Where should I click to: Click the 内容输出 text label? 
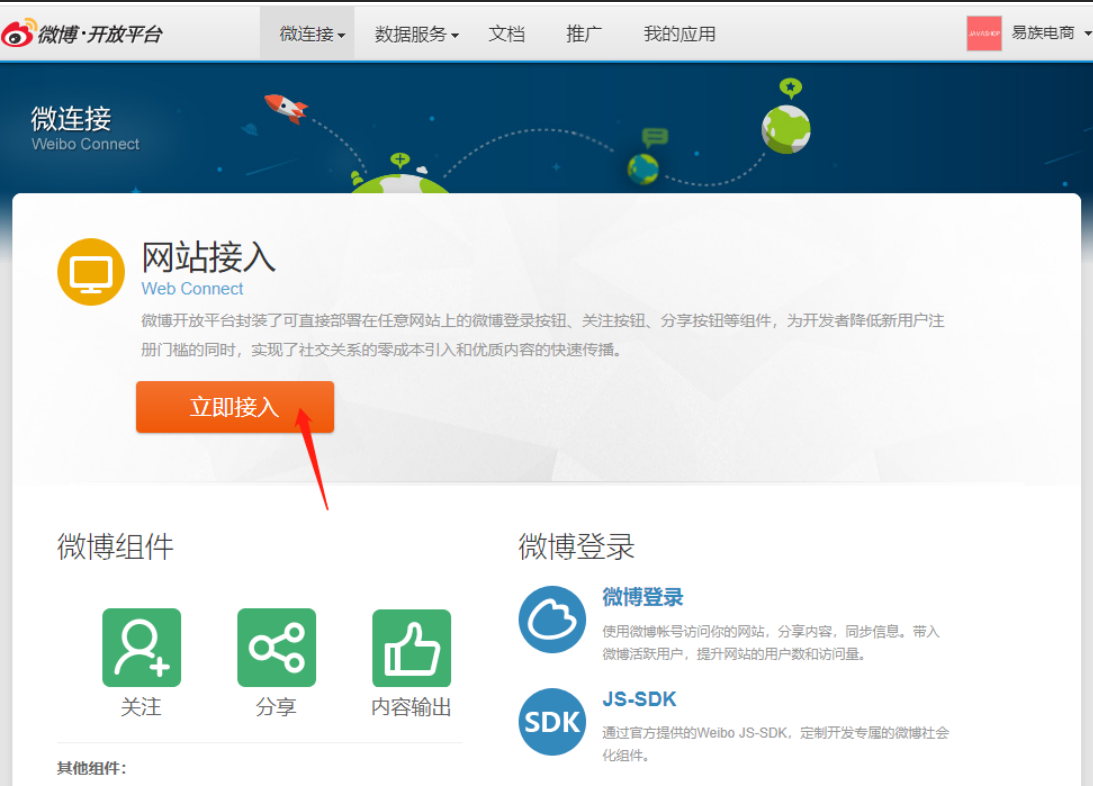tap(411, 707)
